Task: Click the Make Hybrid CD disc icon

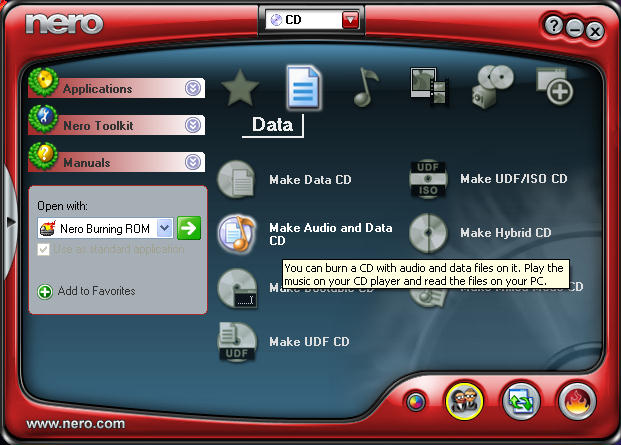Action: 428,233
